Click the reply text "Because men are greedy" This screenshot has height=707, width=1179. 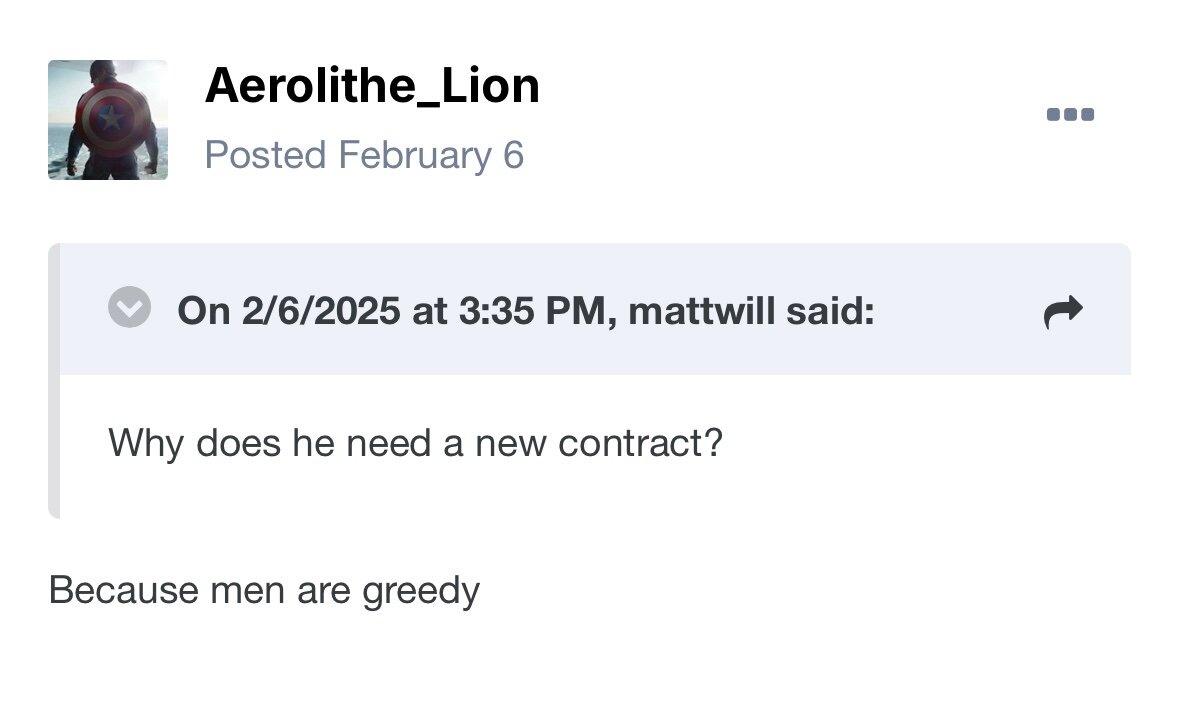[x=264, y=590]
